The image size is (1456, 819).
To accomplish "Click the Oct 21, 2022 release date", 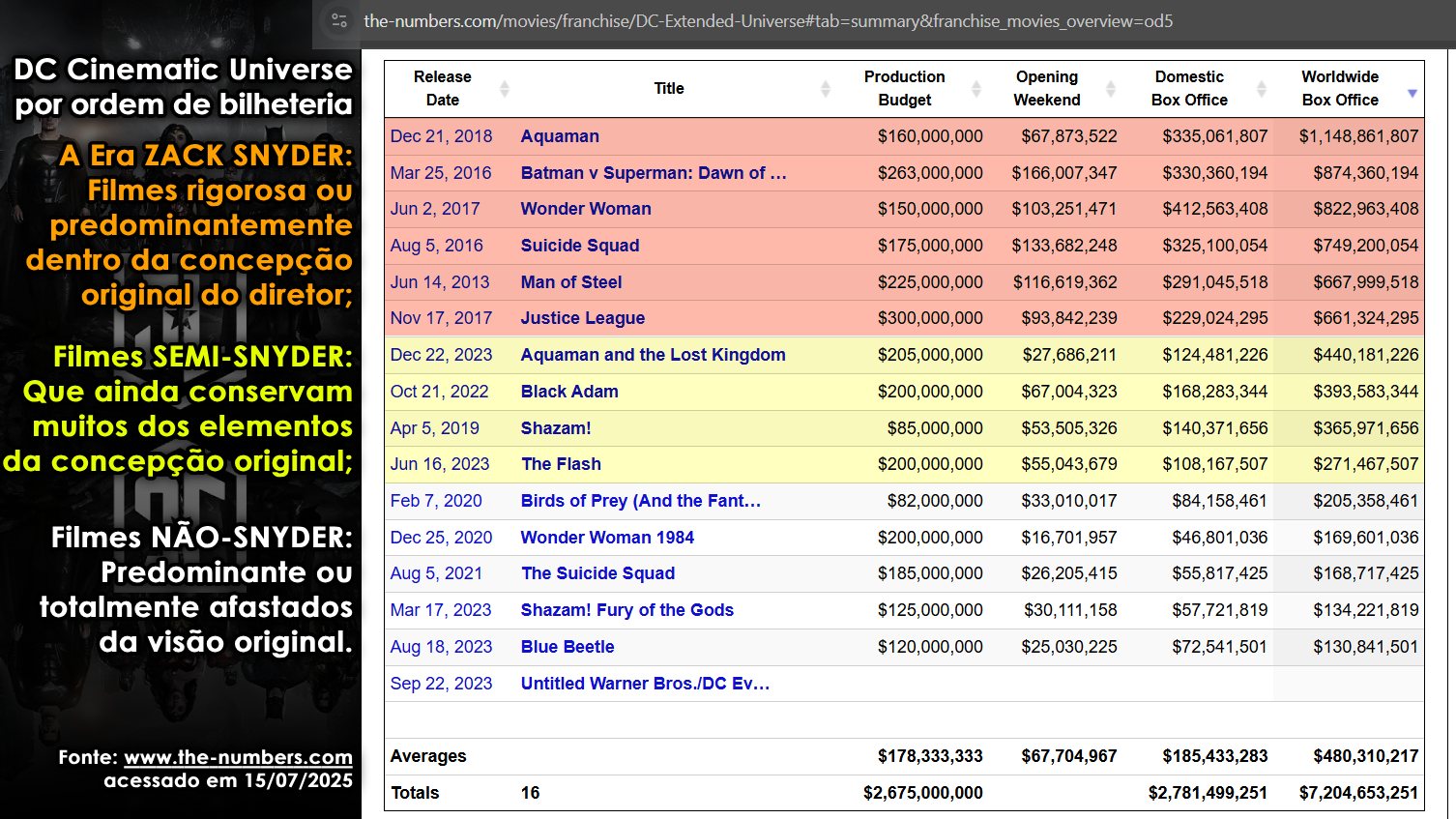I will (x=439, y=392).
